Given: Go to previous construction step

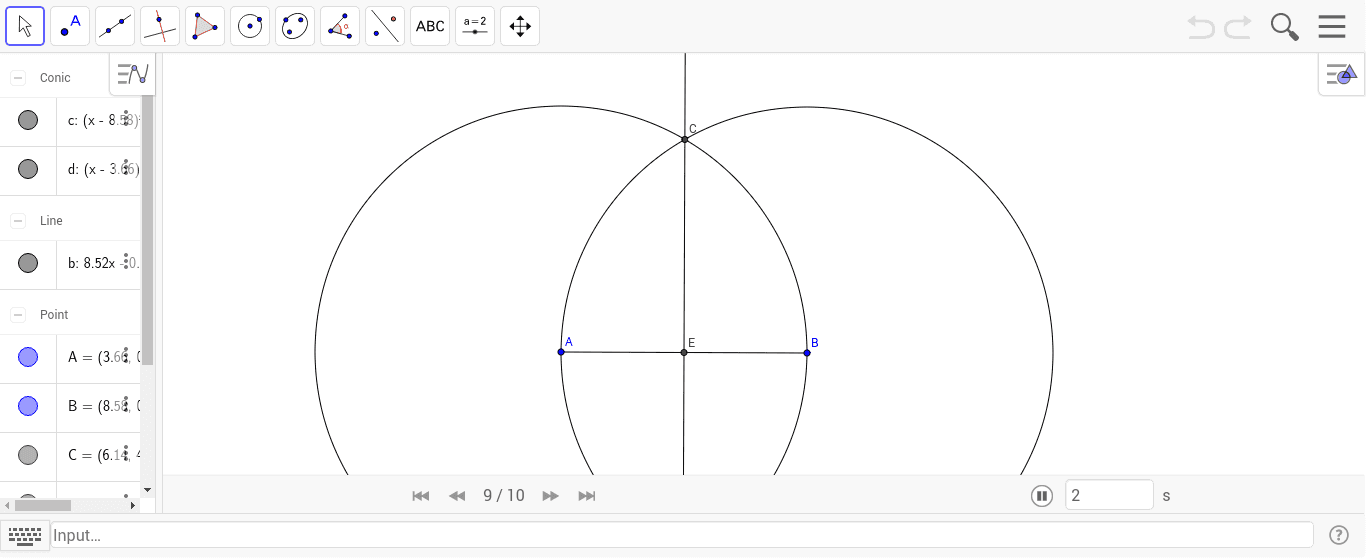Looking at the screenshot, I should (457, 496).
